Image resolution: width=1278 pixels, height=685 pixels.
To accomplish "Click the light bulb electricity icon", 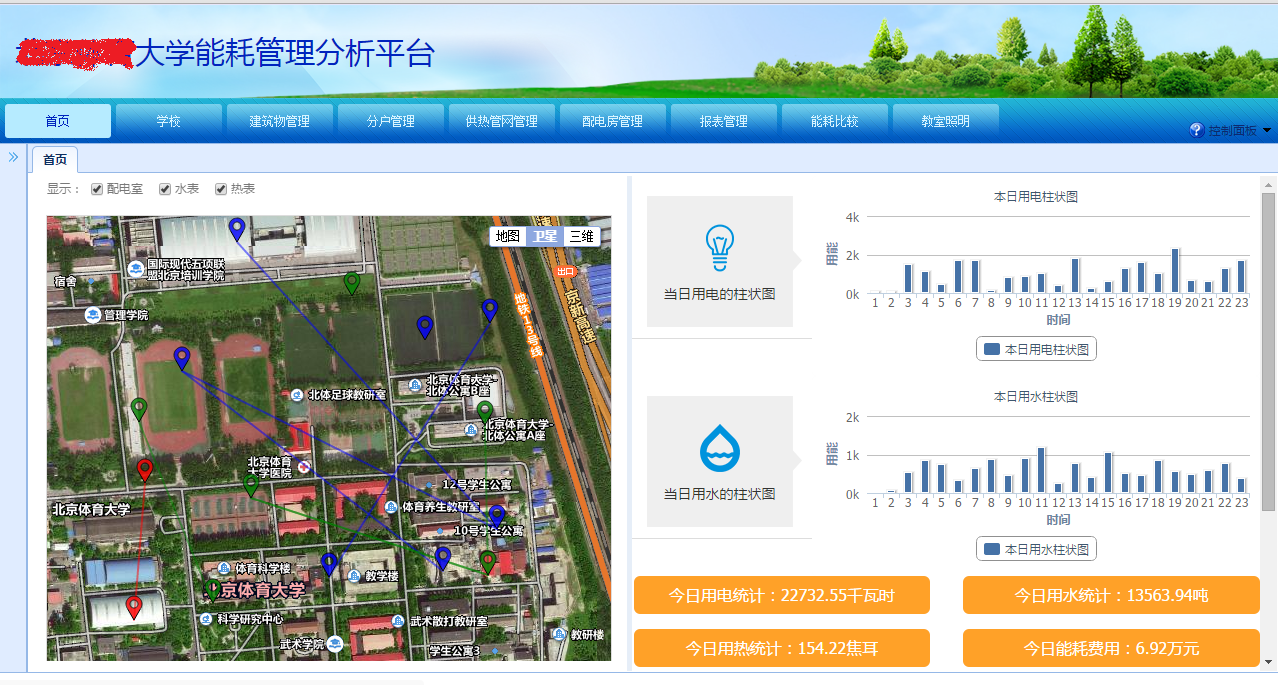I will click(719, 247).
